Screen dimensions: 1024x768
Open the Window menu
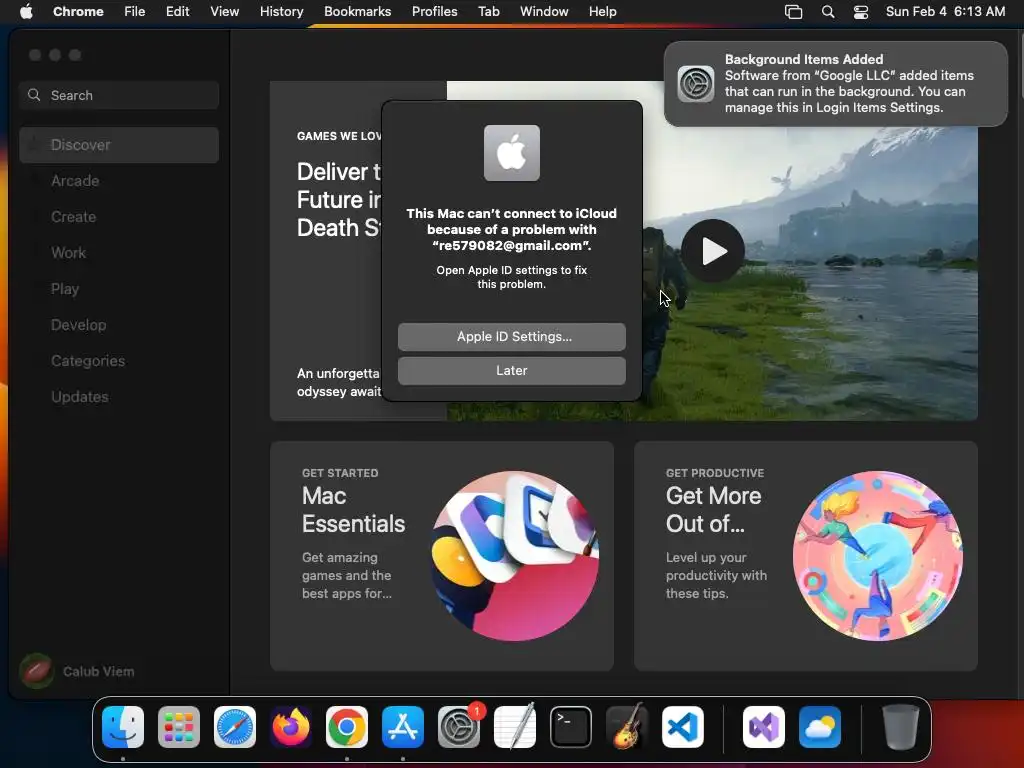(544, 12)
